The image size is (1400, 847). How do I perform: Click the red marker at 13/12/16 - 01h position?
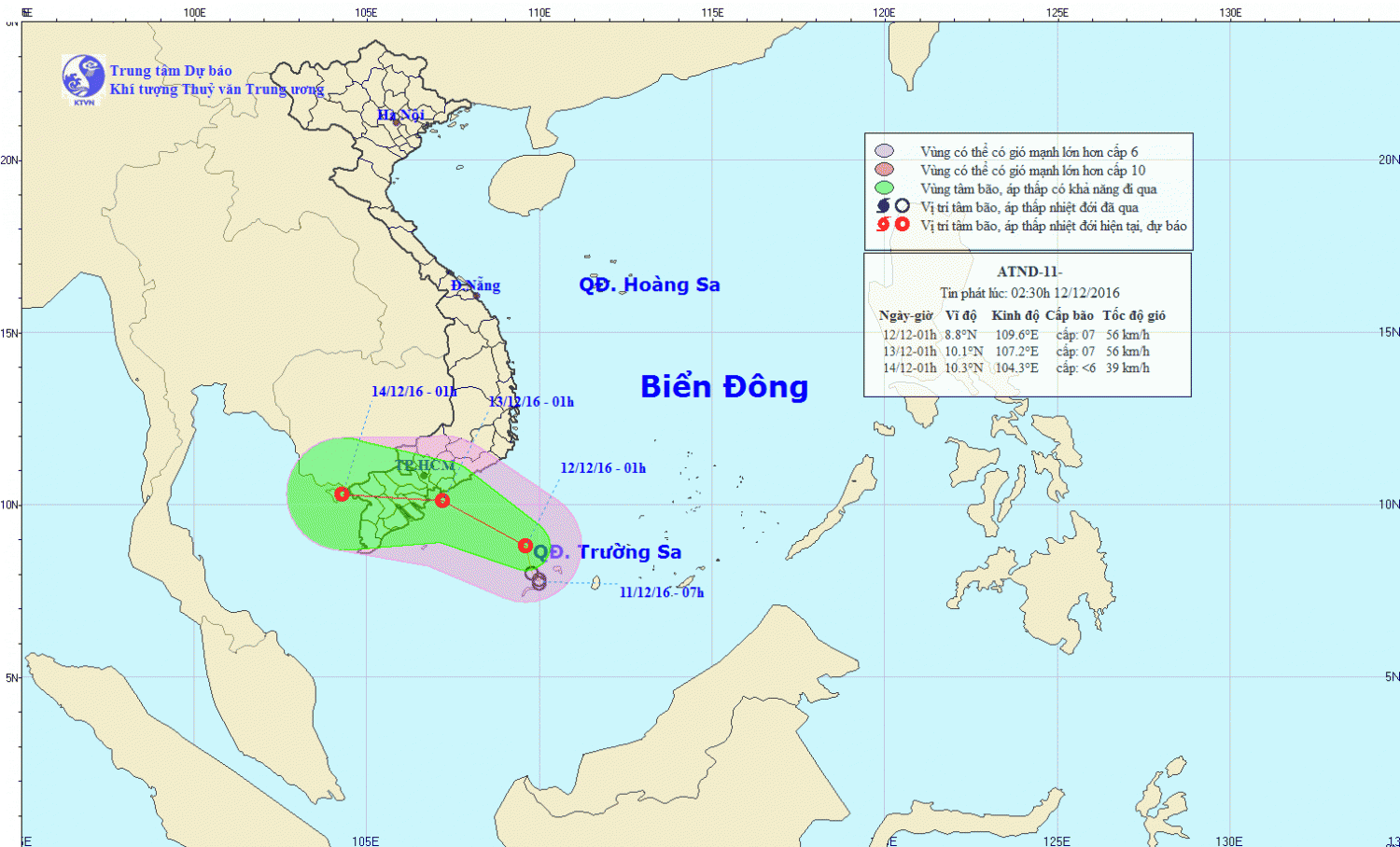click(442, 501)
